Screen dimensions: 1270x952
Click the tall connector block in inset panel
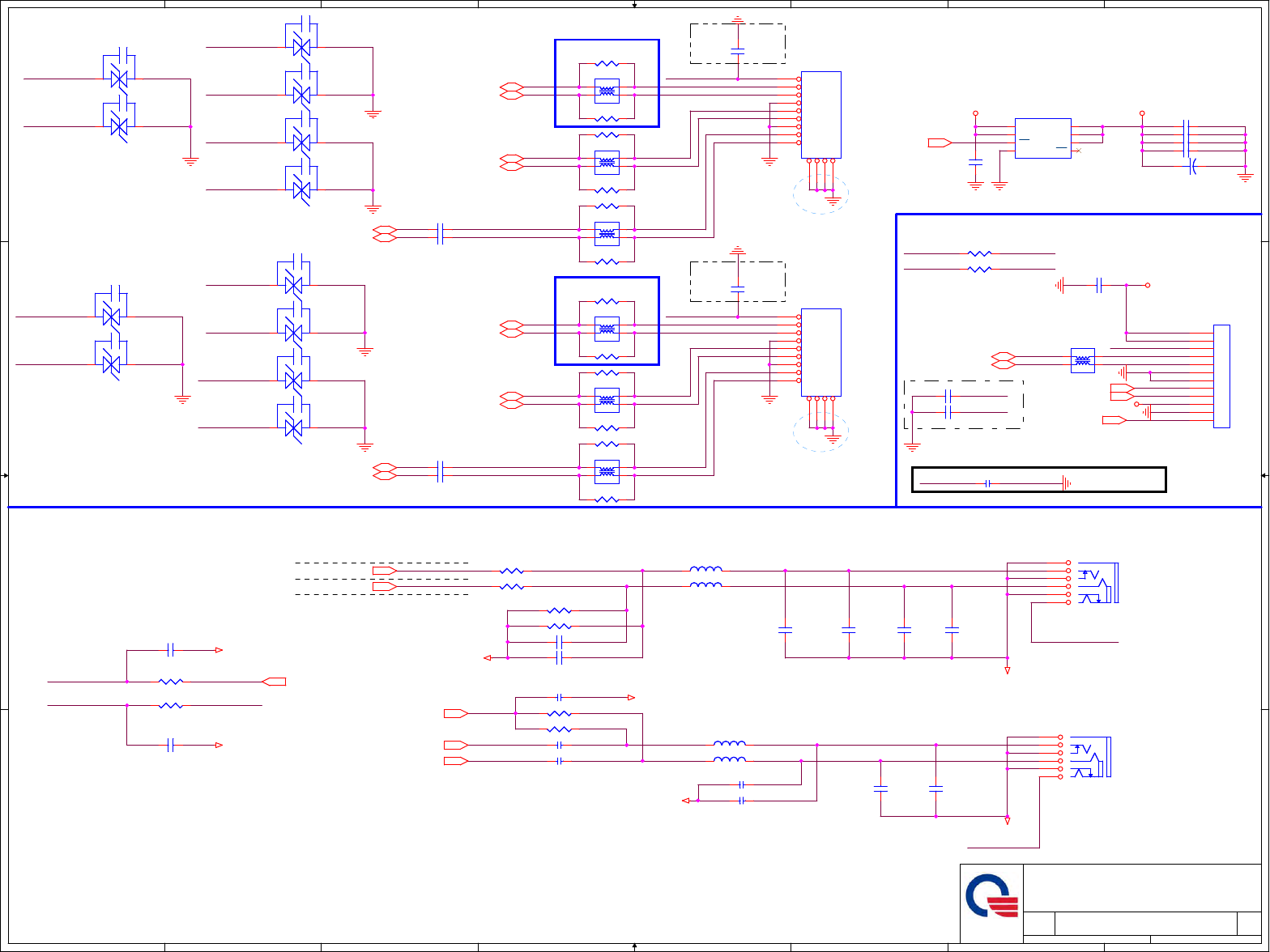[x=1221, y=376]
